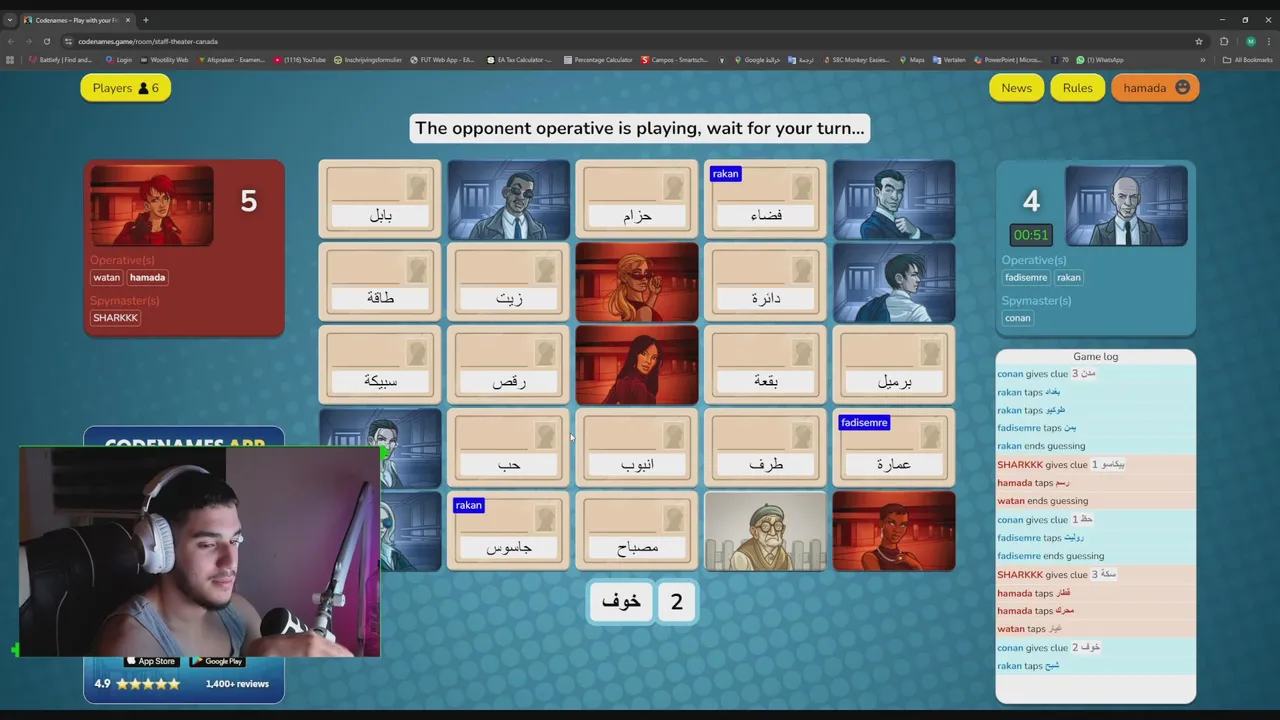Open the WhatsApp bookmark
Viewport: 1280px width, 720px height.
pyautogui.click(x=1100, y=60)
